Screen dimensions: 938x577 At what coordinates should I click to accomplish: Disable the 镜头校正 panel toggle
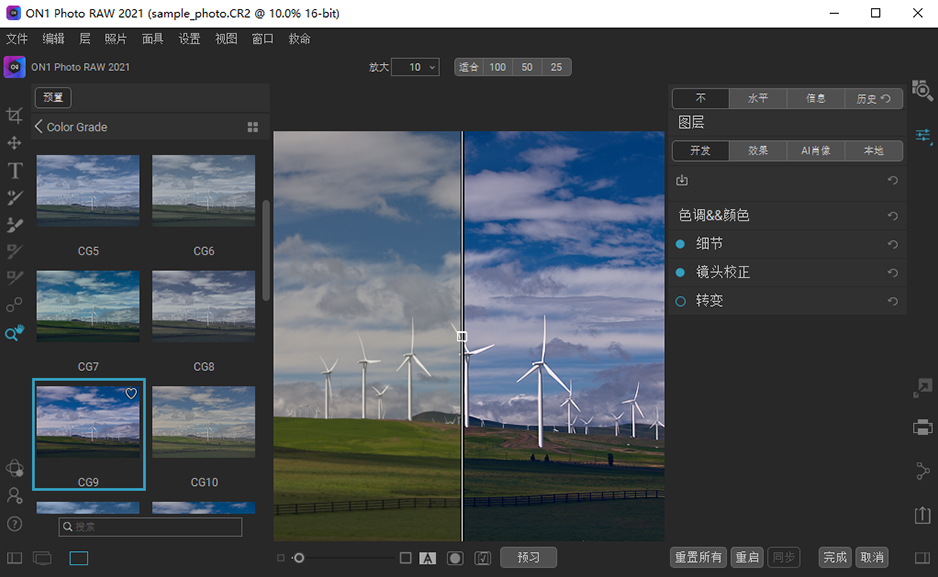click(x=681, y=272)
